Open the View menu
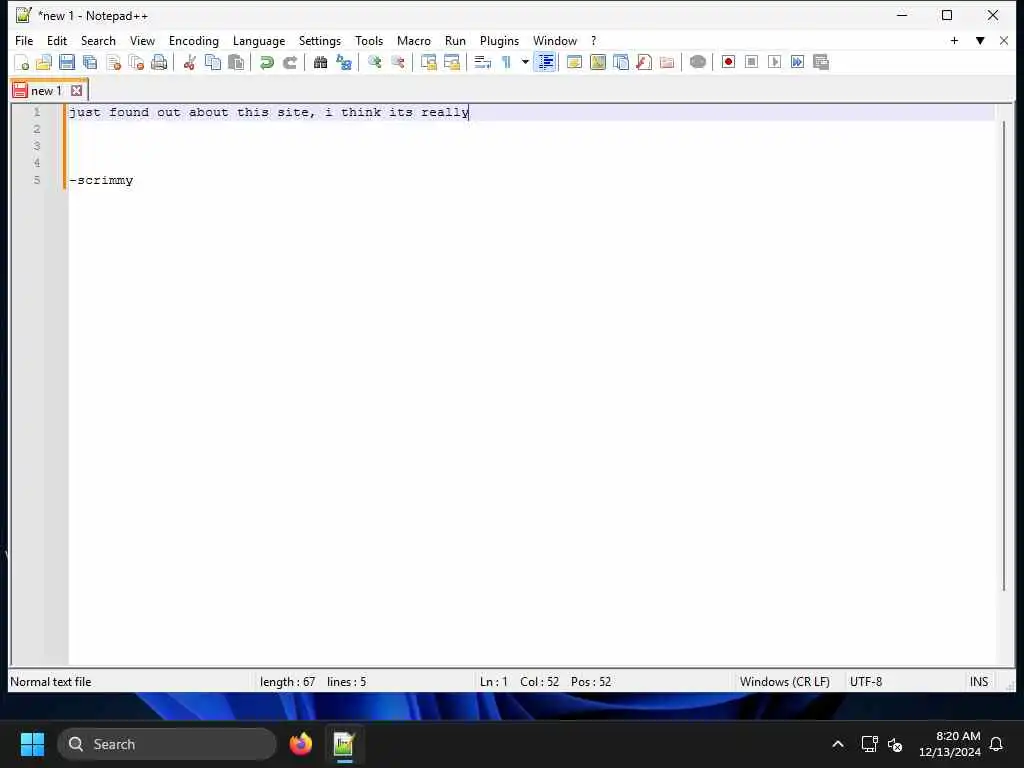The image size is (1024, 768). 142,40
